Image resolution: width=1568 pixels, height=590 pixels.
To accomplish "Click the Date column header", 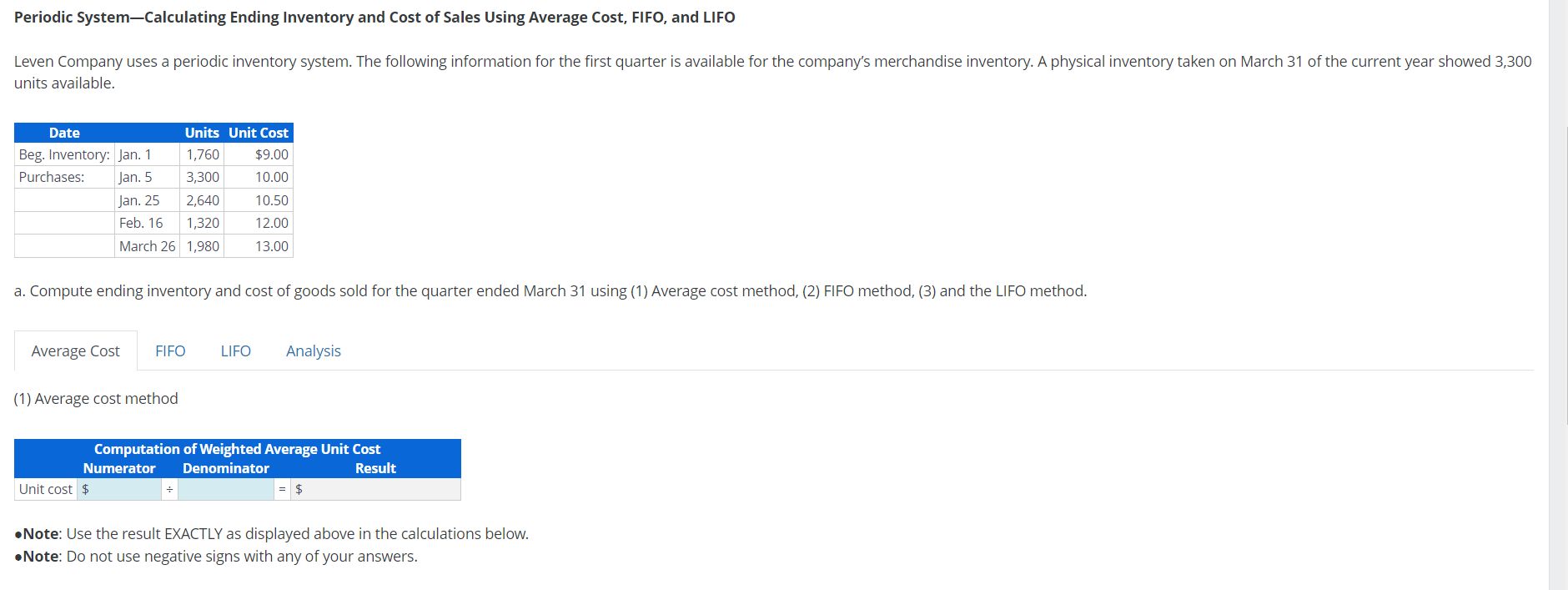I will (64, 132).
